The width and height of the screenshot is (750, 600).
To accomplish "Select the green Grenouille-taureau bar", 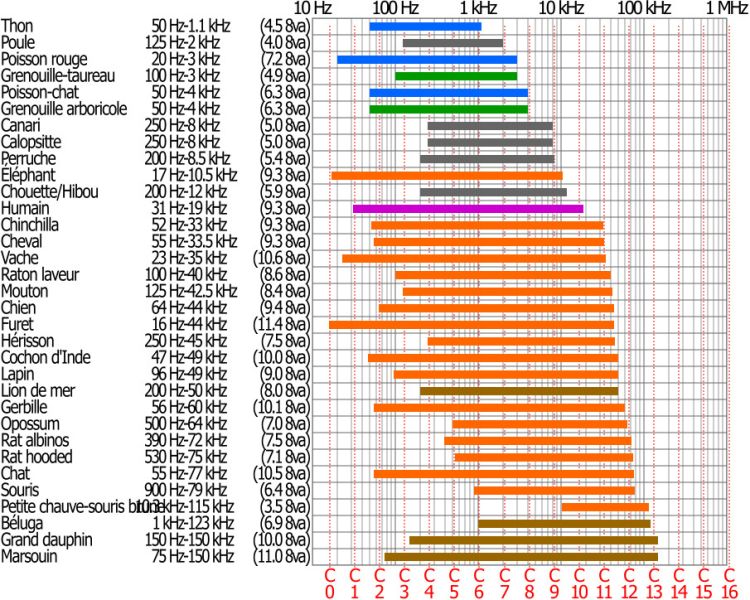I will 456,76.
